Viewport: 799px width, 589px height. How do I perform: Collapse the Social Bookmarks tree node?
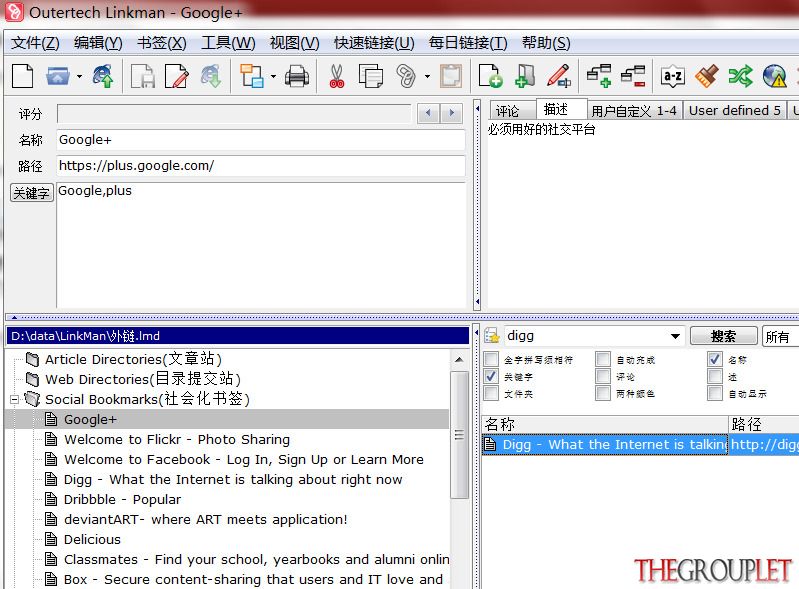[x=14, y=399]
